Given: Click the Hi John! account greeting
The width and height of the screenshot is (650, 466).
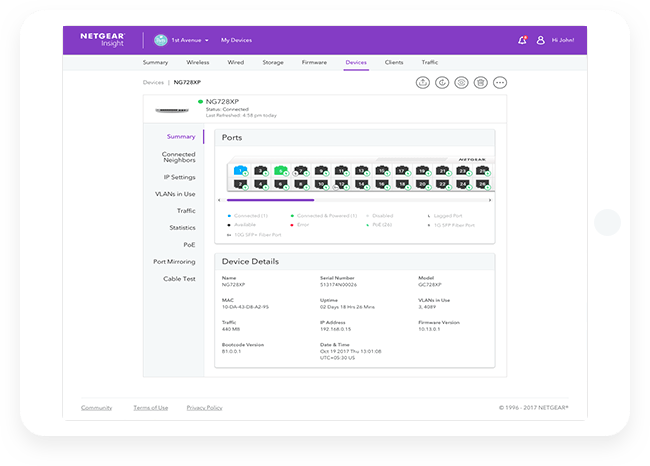Looking at the screenshot, I should [x=563, y=40].
